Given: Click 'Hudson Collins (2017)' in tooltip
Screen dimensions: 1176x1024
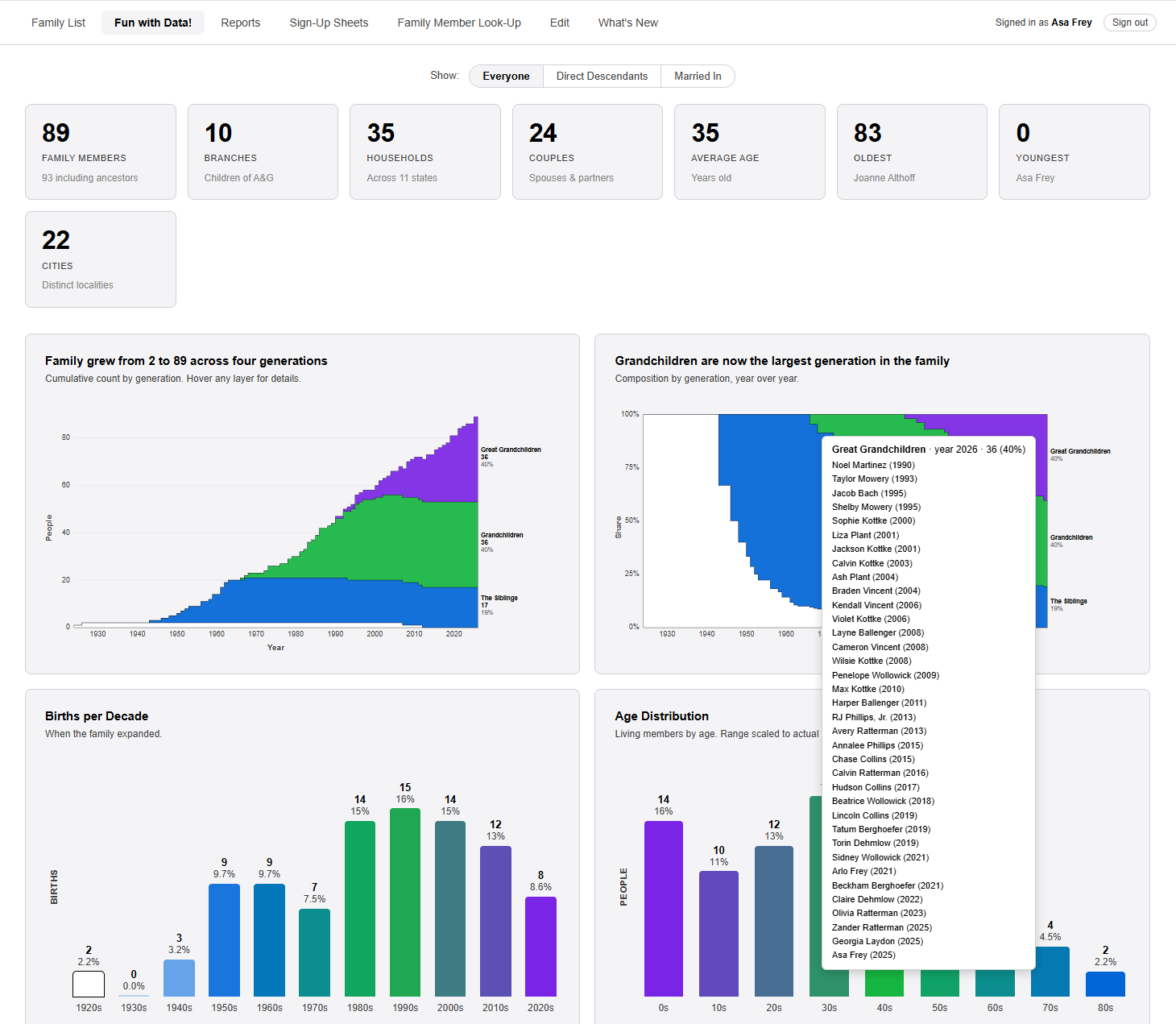Looking at the screenshot, I should pyautogui.click(x=876, y=787).
